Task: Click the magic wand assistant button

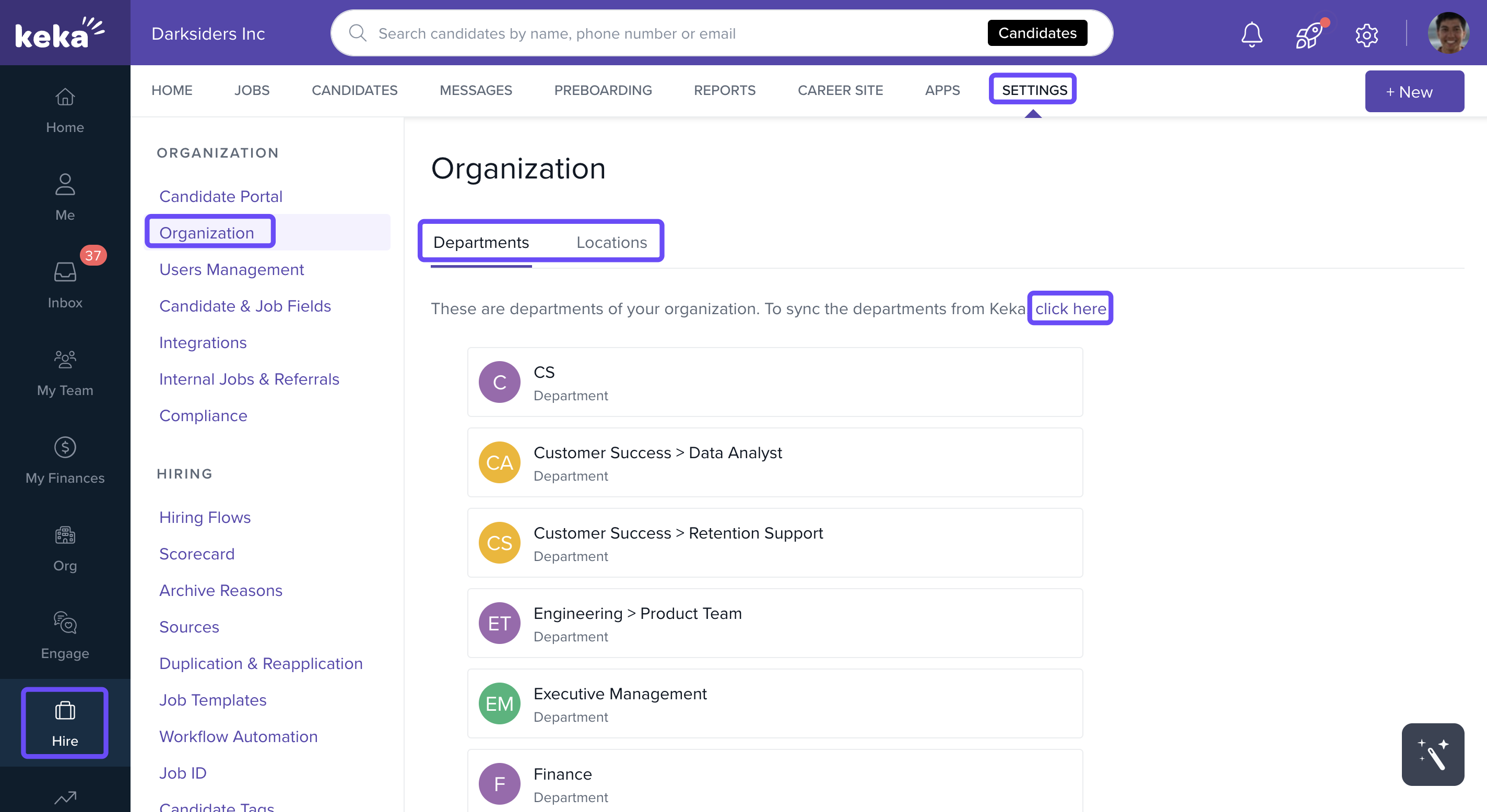Action: [x=1432, y=754]
